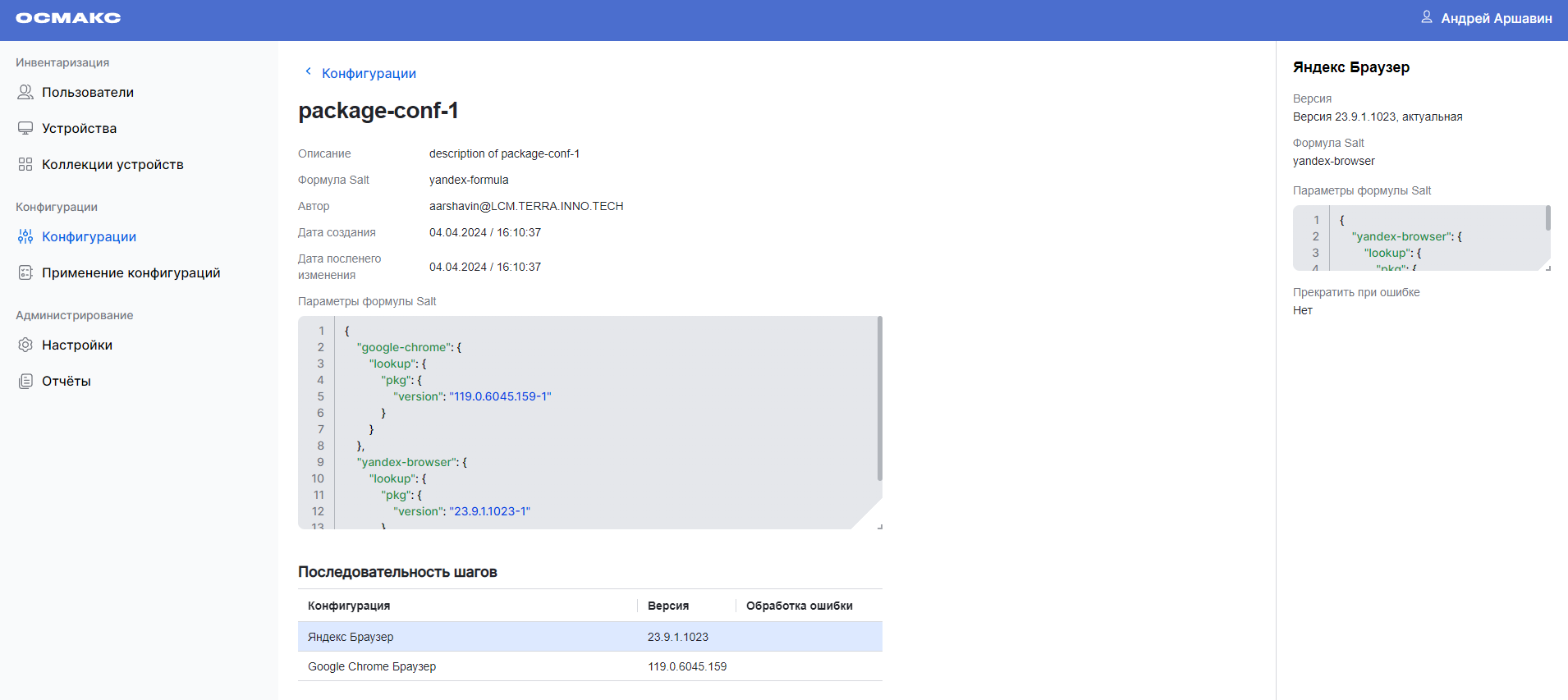Click the Device collections grid icon

click(25, 164)
